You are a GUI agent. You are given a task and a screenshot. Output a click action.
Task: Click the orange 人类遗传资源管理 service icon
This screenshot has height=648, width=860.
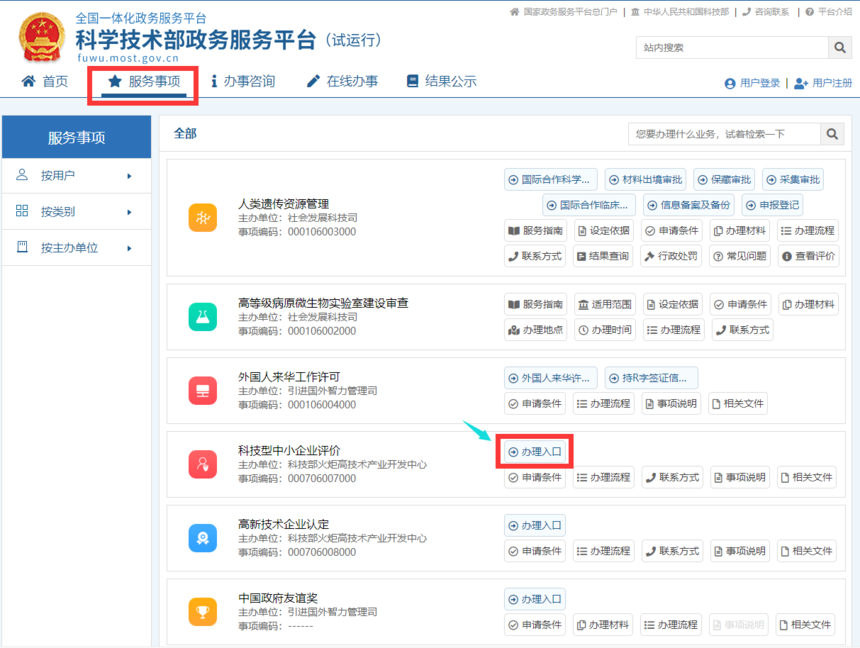coord(203,218)
